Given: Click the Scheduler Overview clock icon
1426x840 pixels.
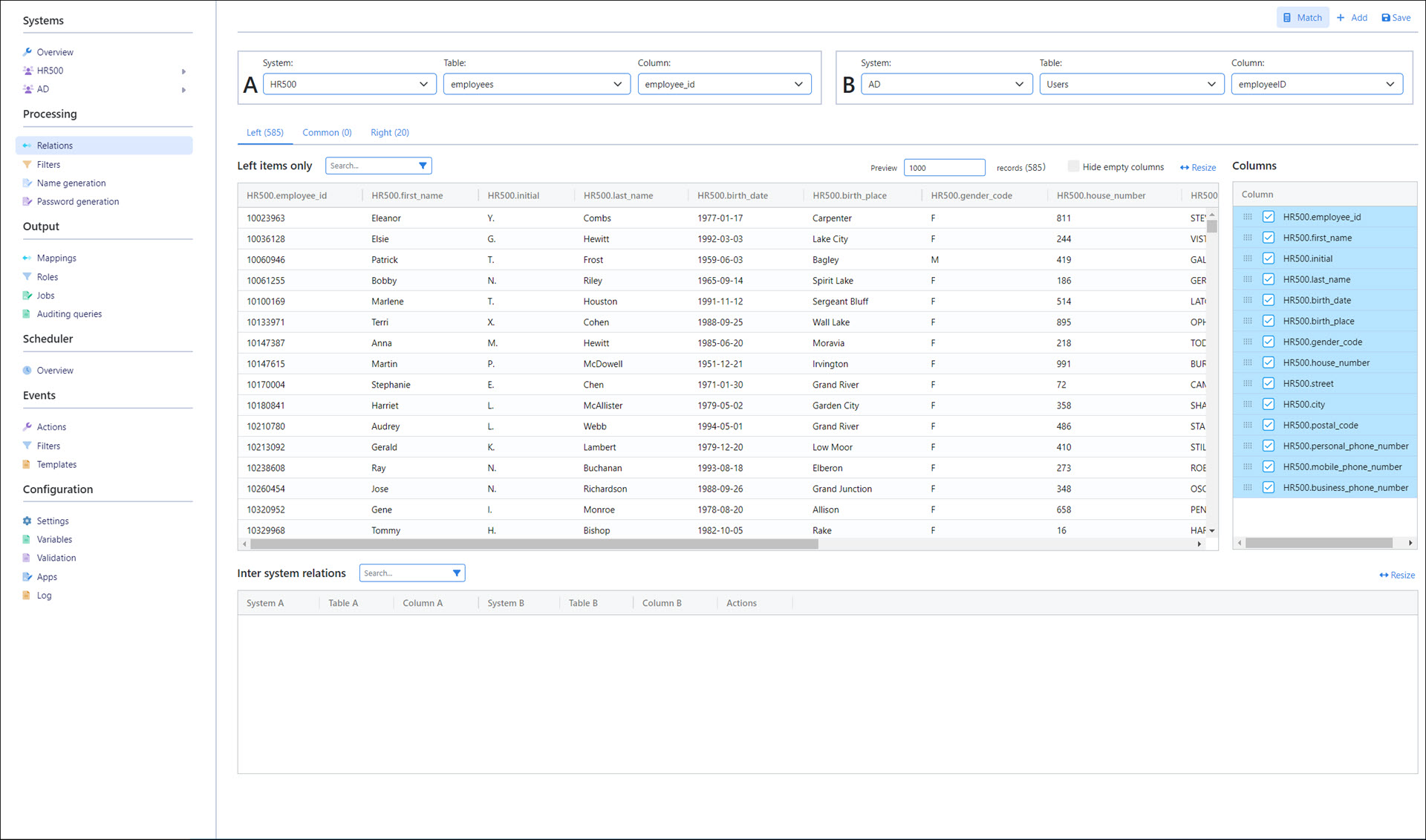Looking at the screenshot, I should coord(27,370).
